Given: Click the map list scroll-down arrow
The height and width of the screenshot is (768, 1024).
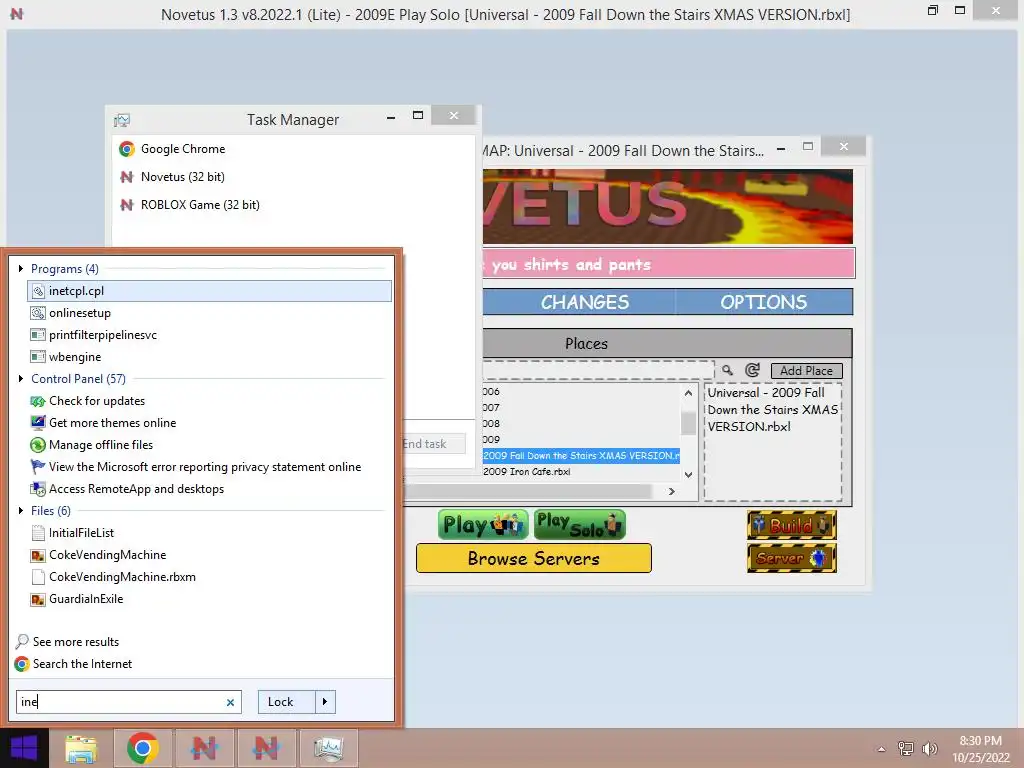Looking at the screenshot, I should (688, 475).
